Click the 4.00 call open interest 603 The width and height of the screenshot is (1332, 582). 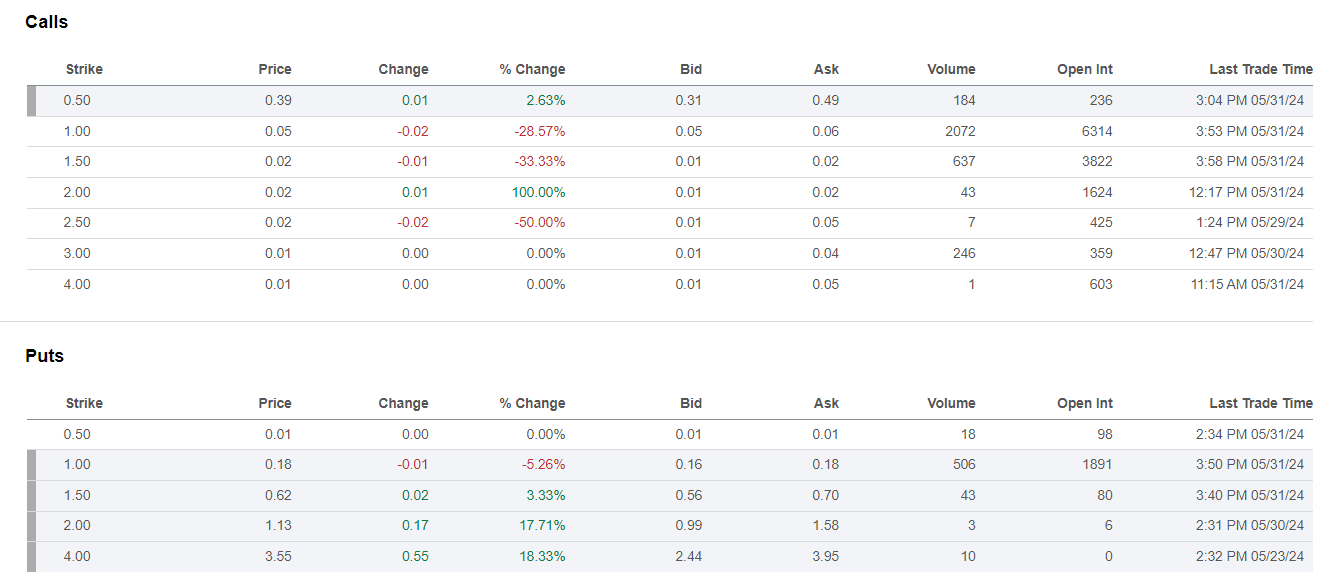point(1100,284)
